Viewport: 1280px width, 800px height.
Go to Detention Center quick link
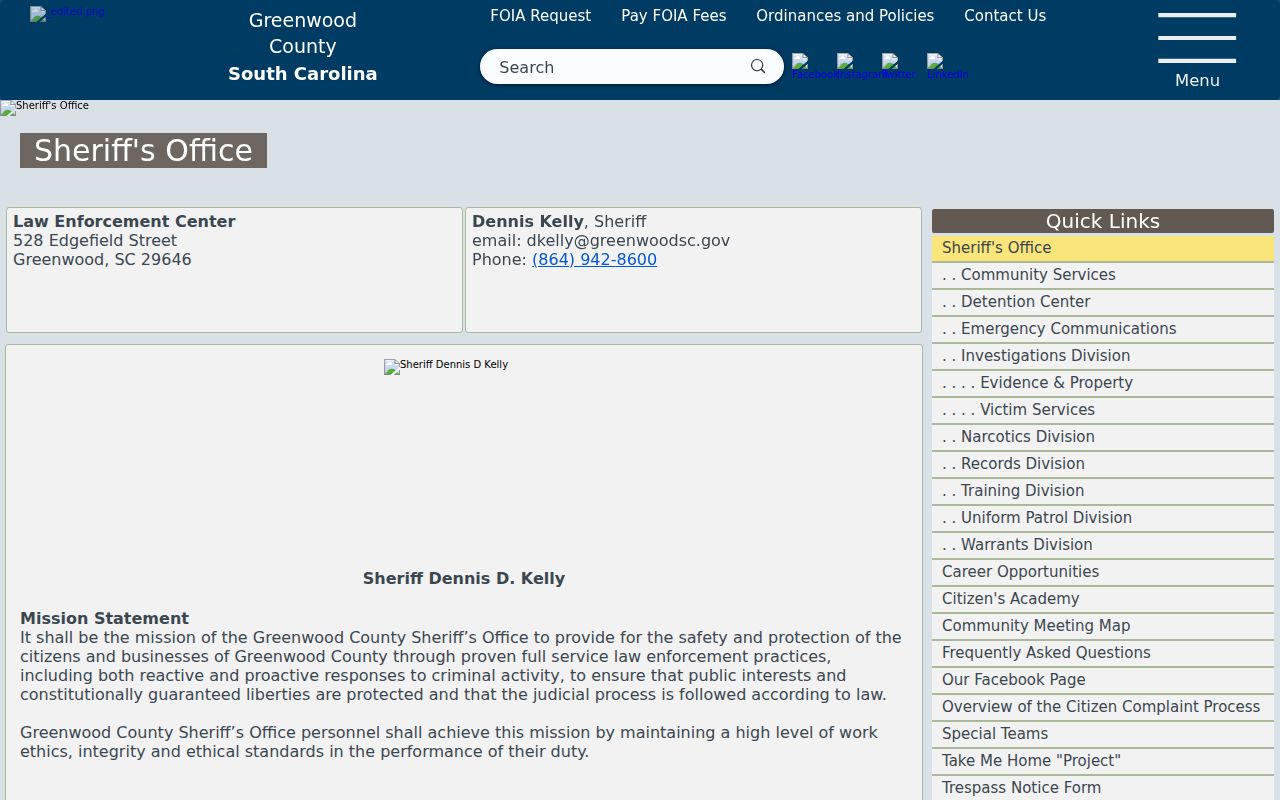pyautogui.click(x=1103, y=302)
